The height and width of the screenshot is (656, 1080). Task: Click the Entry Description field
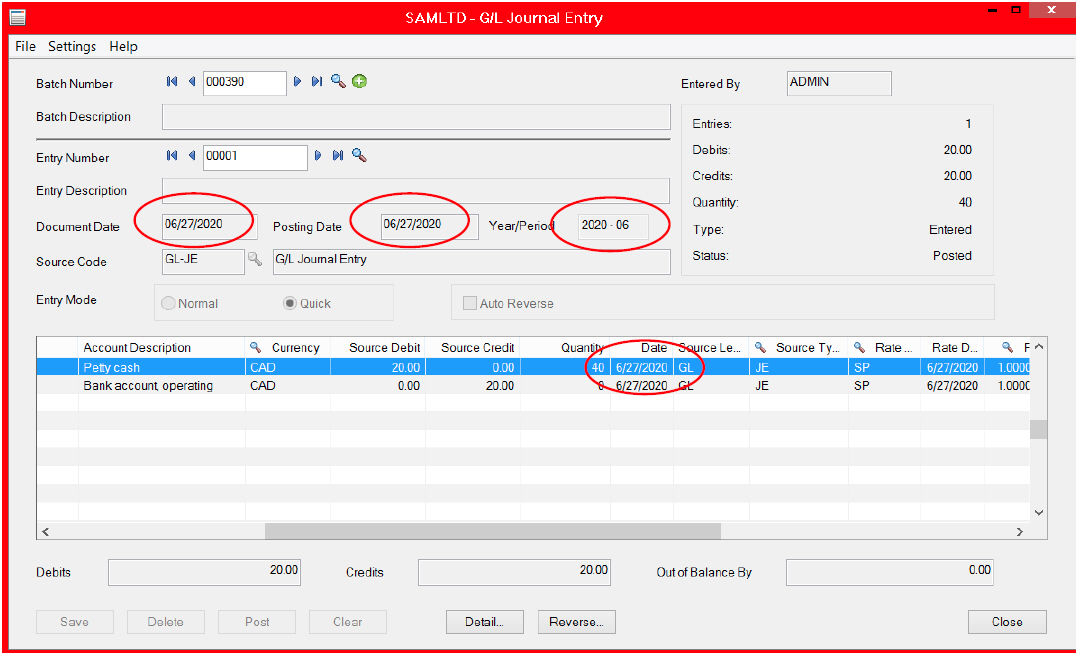(416, 190)
